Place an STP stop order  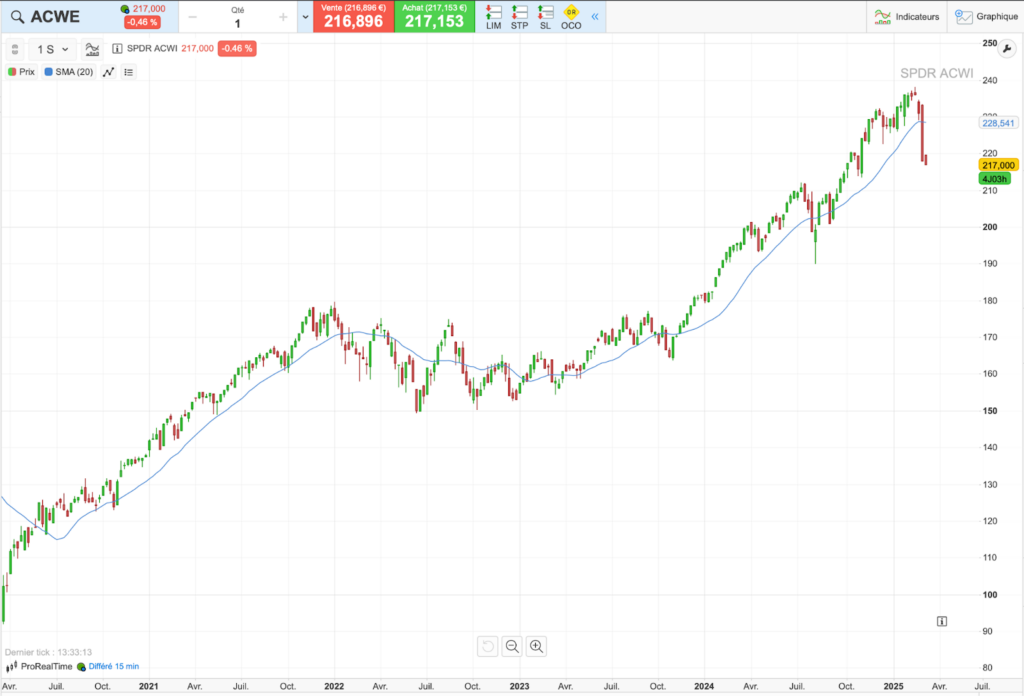[519, 17]
